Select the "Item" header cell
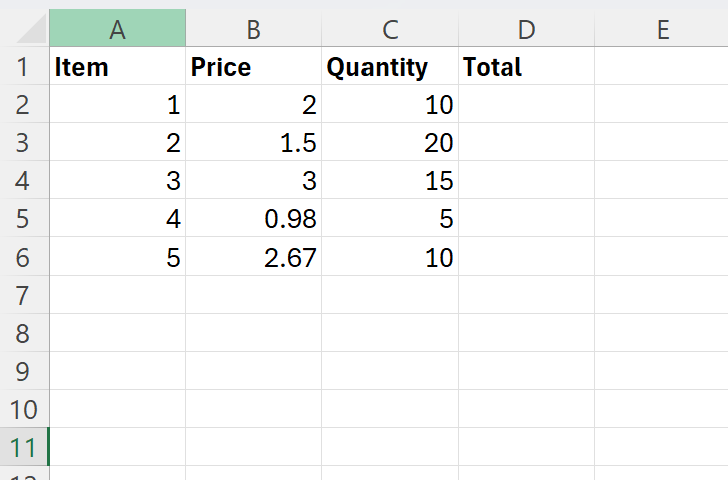The height and width of the screenshot is (480, 728). [x=117, y=67]
